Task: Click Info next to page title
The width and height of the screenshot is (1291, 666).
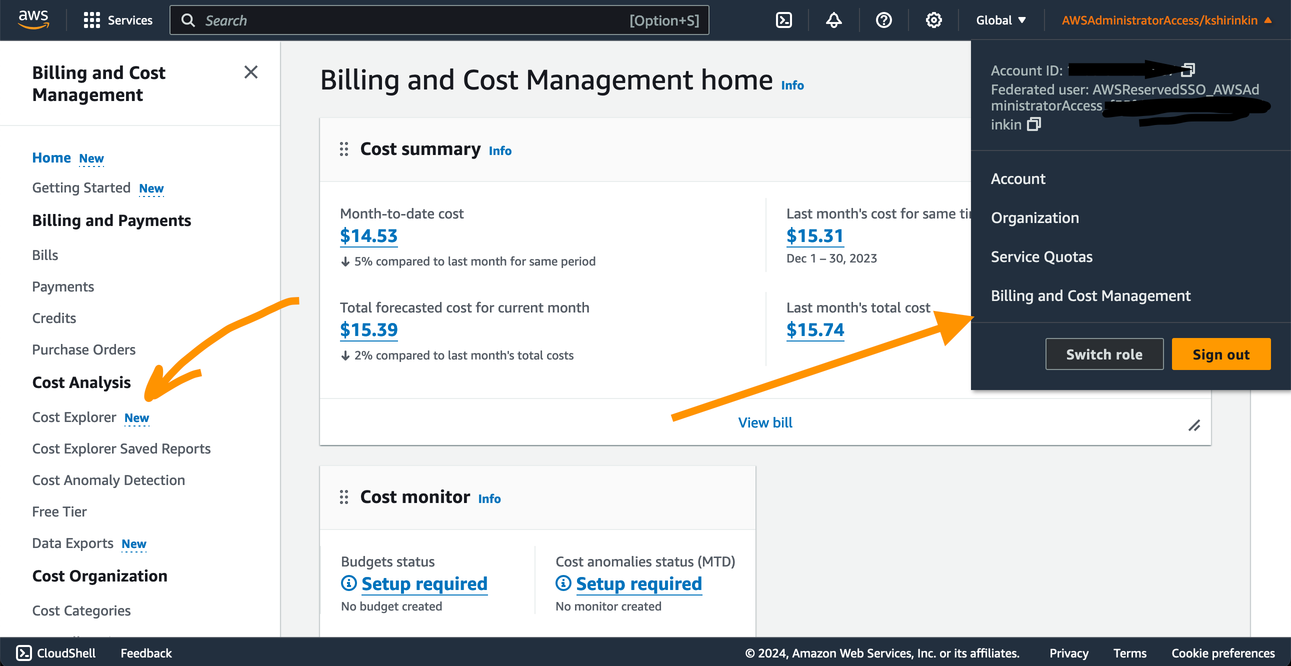Action: click(792, 85)
